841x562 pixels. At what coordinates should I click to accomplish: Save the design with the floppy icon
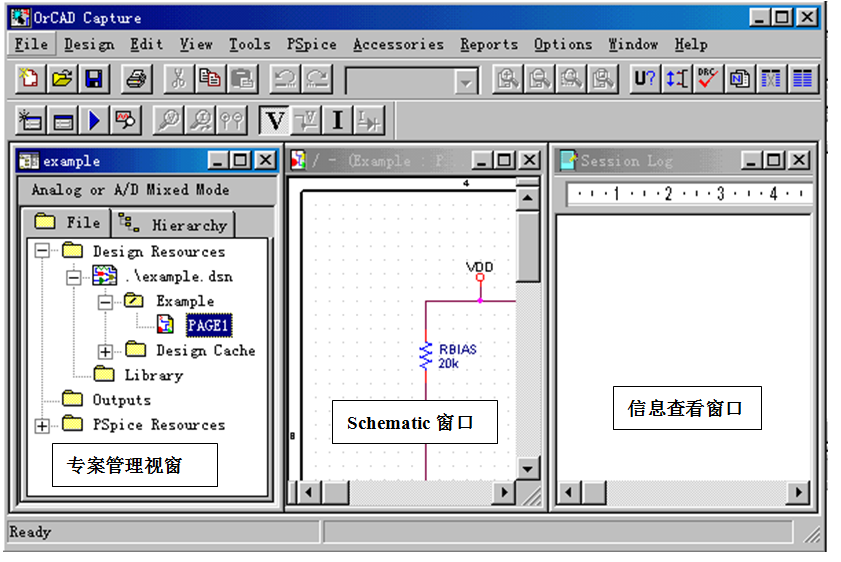click(x=94, y=79)
